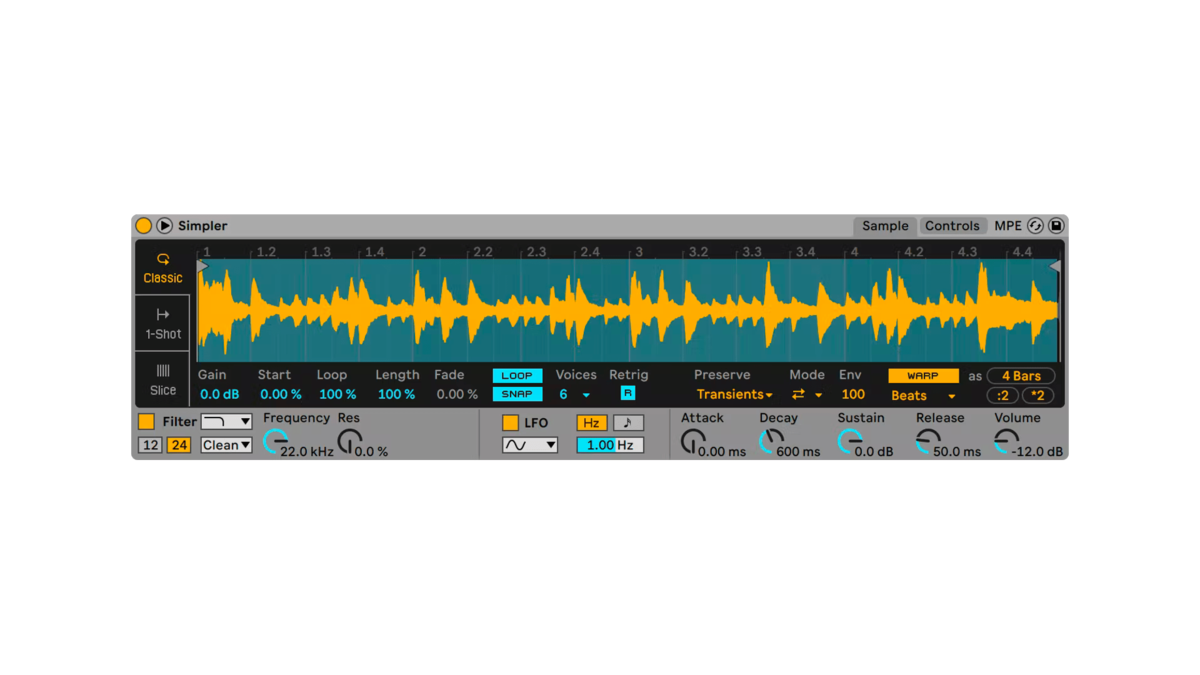Click the Sustain knob
Screen dimensions: 1200x675
pyautogui.click(x=849, y=441)
